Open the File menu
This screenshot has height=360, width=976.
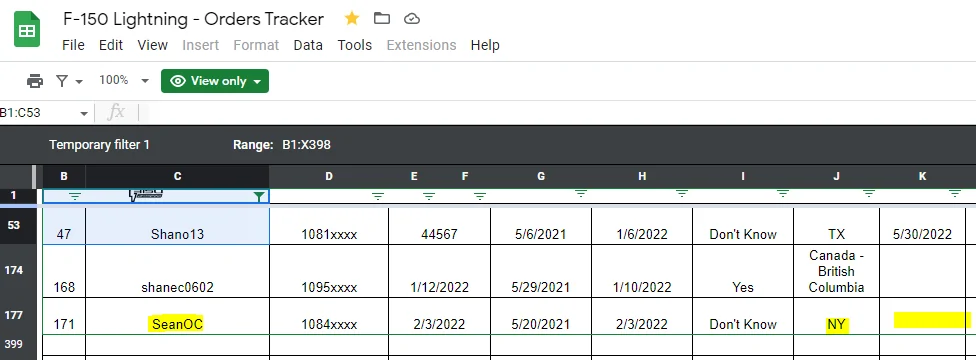pos(73,45)
